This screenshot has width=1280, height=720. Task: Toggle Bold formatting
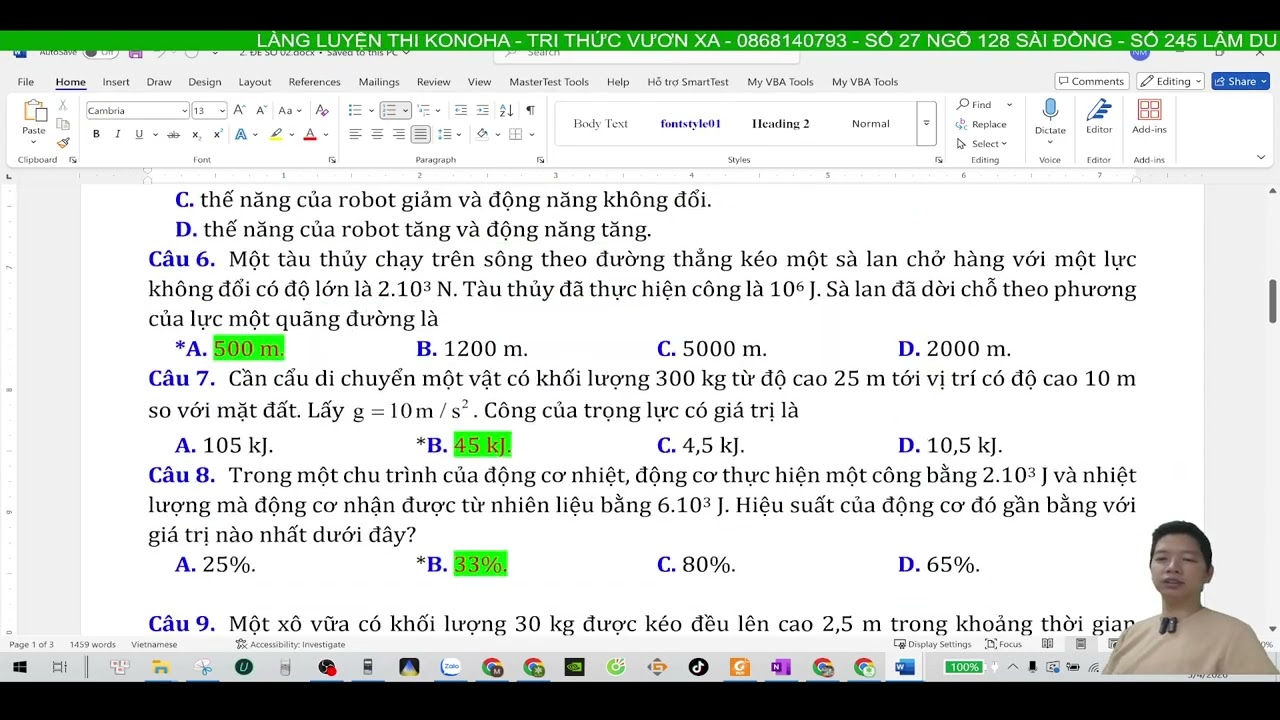96,135
